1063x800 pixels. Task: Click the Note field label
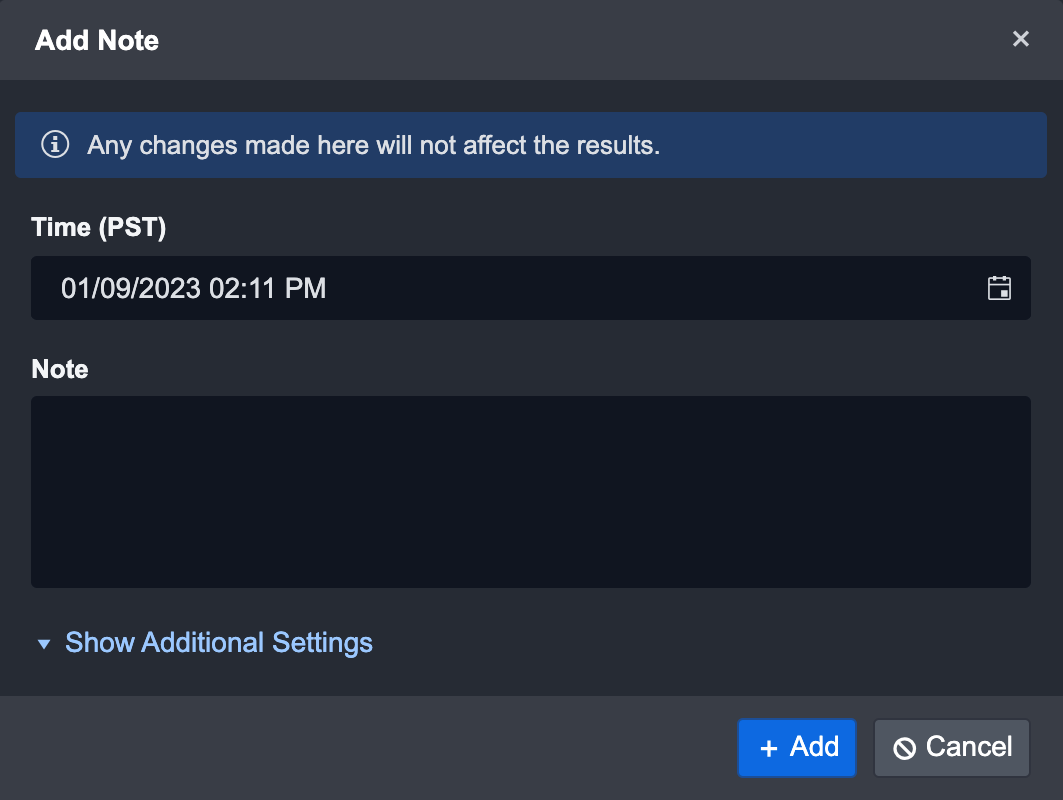pos(60,369)
